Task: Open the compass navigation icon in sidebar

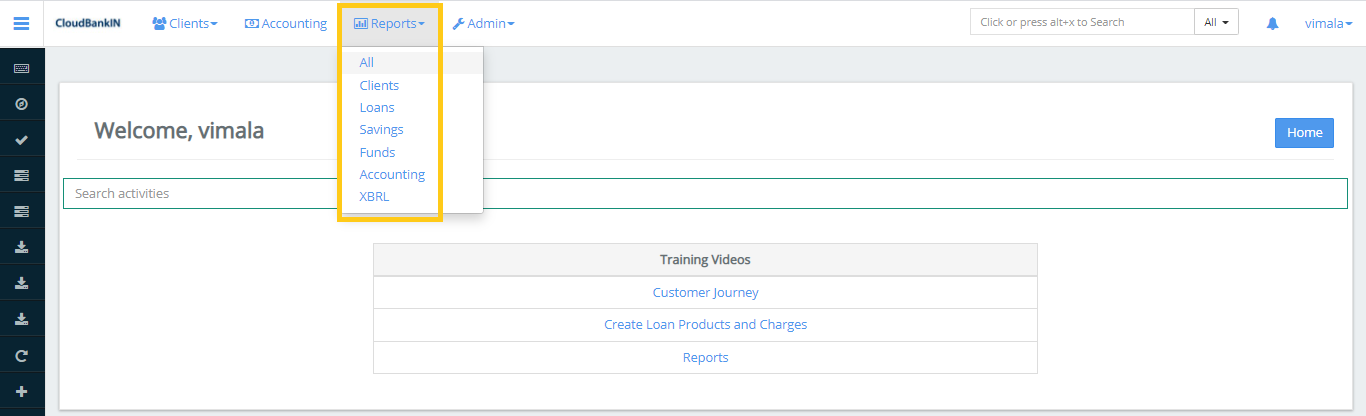Action: point(21,104)
